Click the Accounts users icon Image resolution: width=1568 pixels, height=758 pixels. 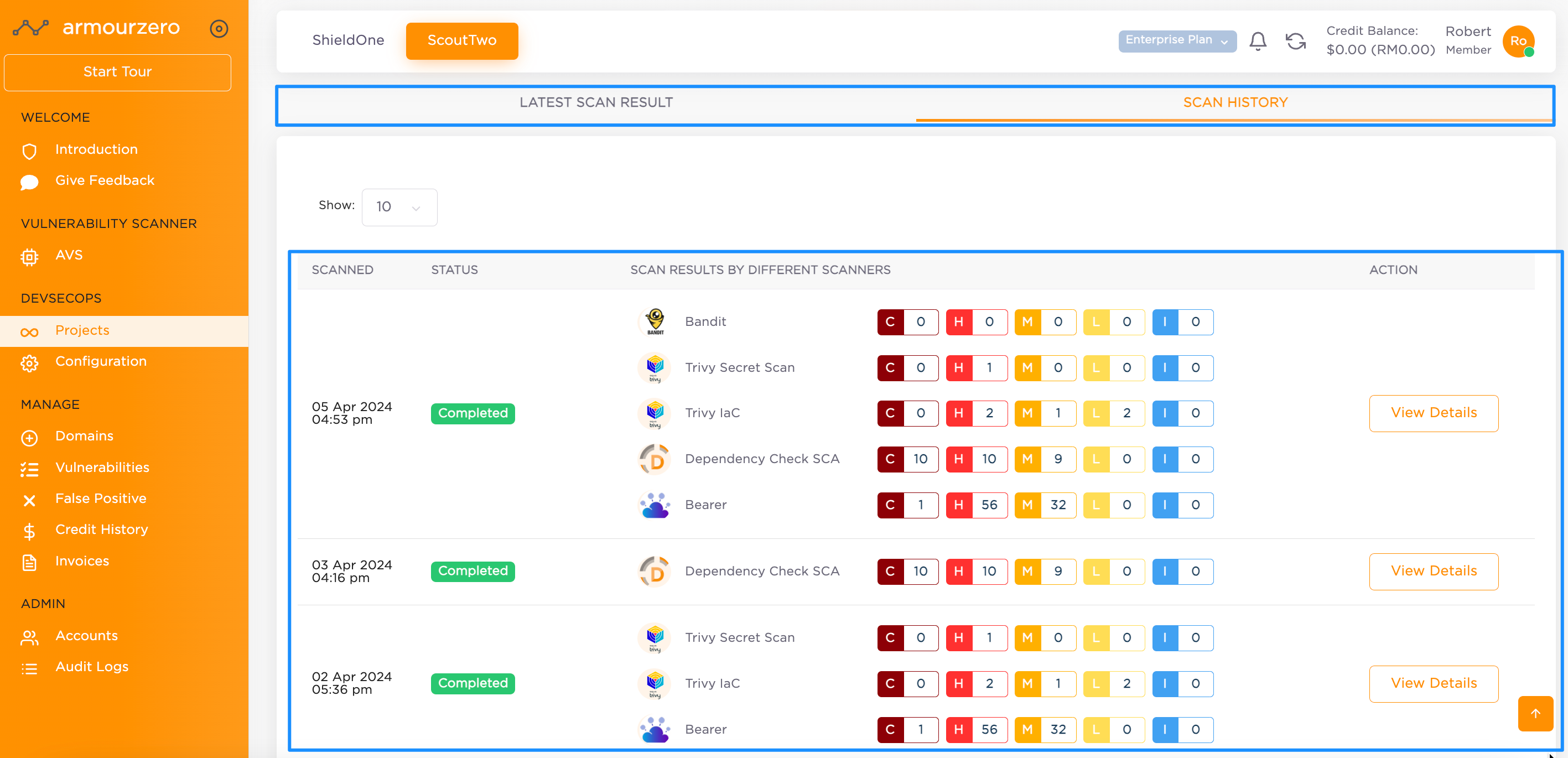(x=29, y=637)
